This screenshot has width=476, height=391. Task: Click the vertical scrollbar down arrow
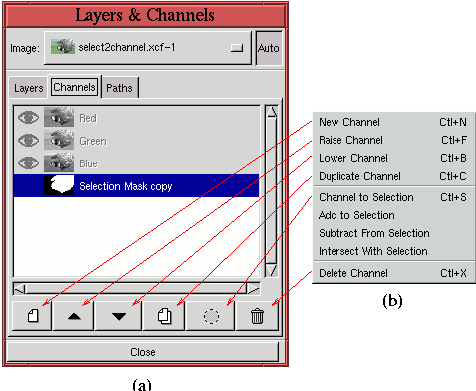[271, 270]
